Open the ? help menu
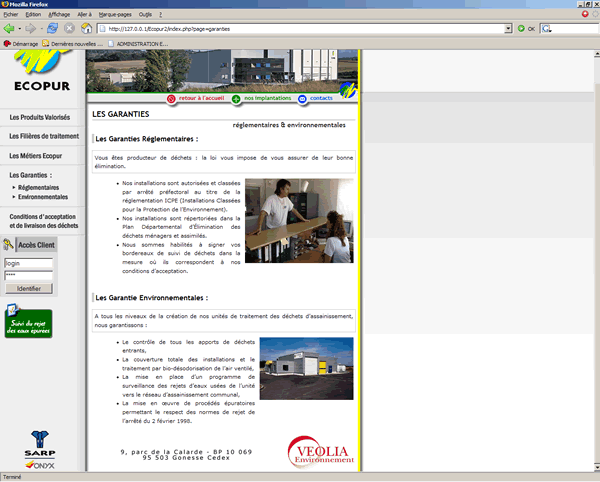Image resolution: width=600 pixels, height=482 pixels. coord(161,15)
